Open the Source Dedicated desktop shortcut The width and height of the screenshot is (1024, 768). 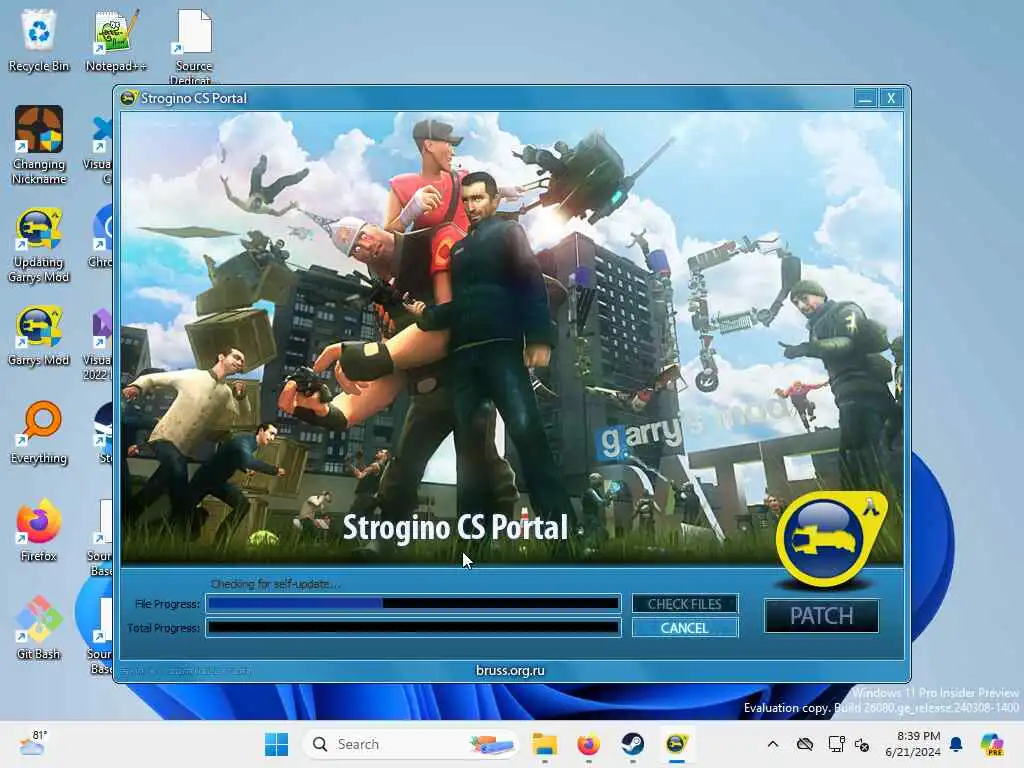click(193, 46)
